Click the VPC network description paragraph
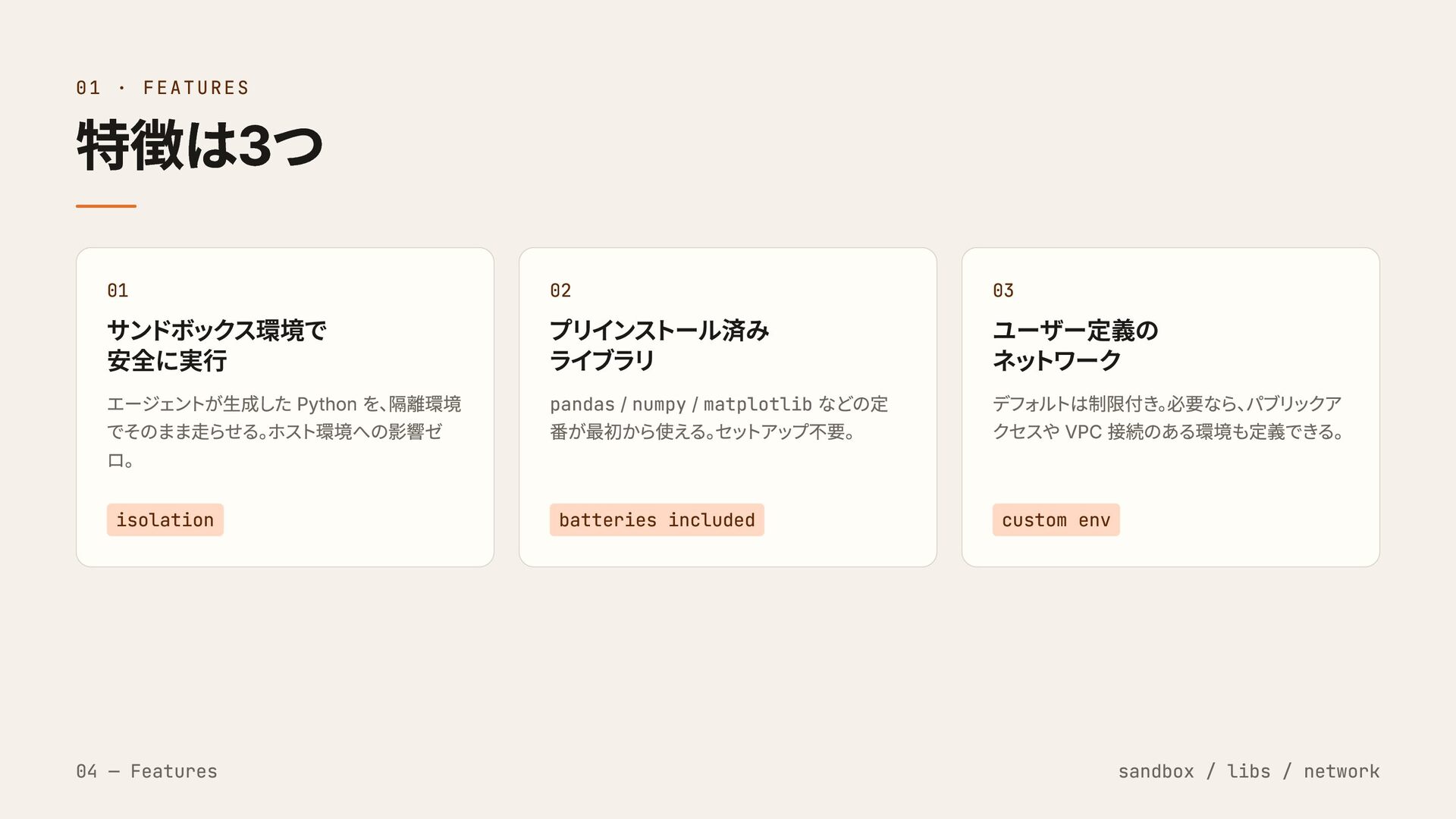This screenshot has width=1456, height=819. (x=1168, y=418)
